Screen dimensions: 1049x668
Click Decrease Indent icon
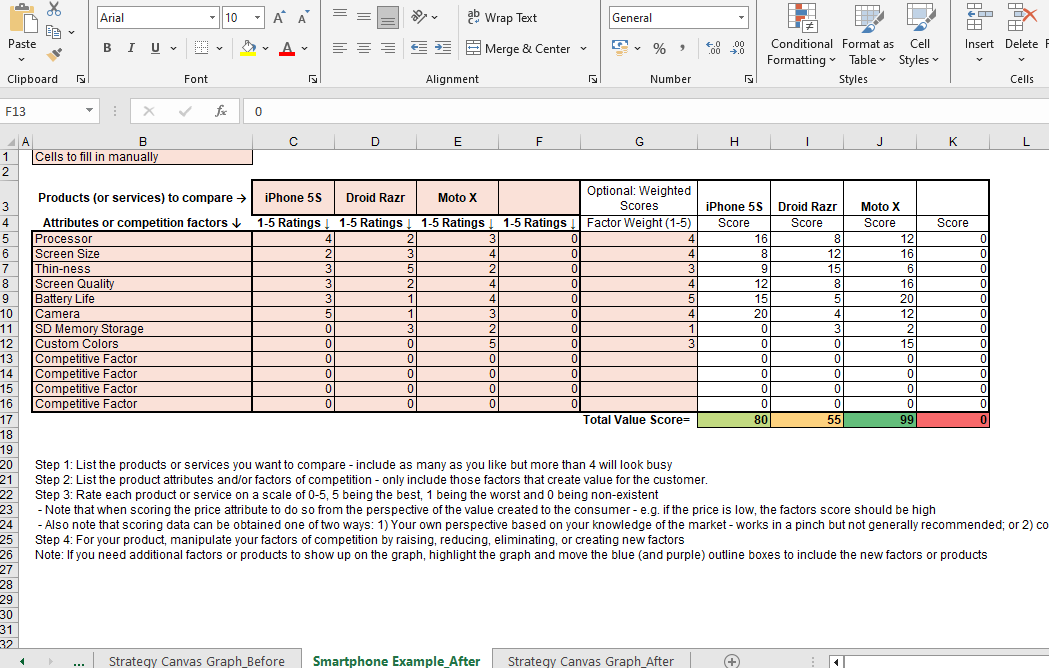point(419,48)
